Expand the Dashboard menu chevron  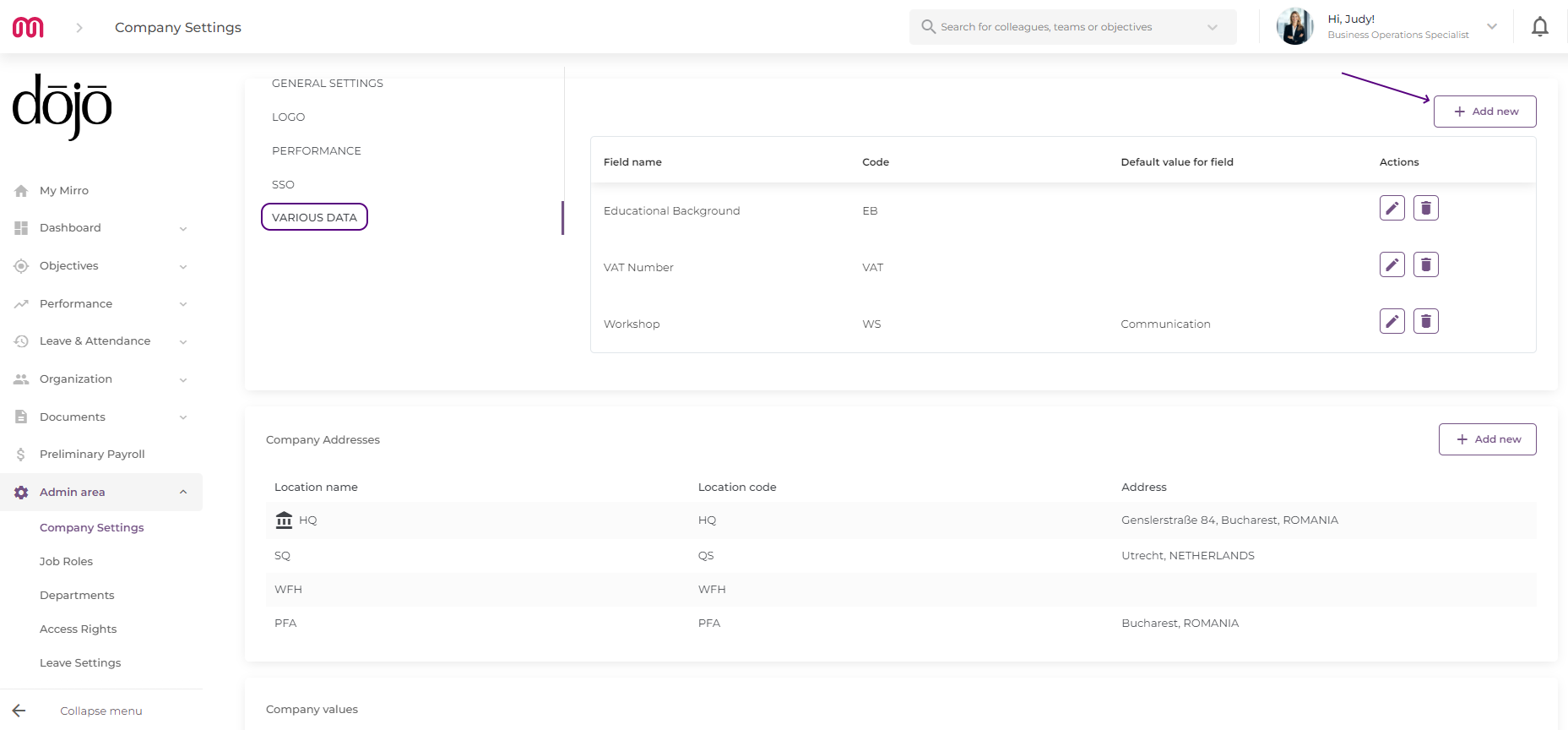(x=183, y=229)
